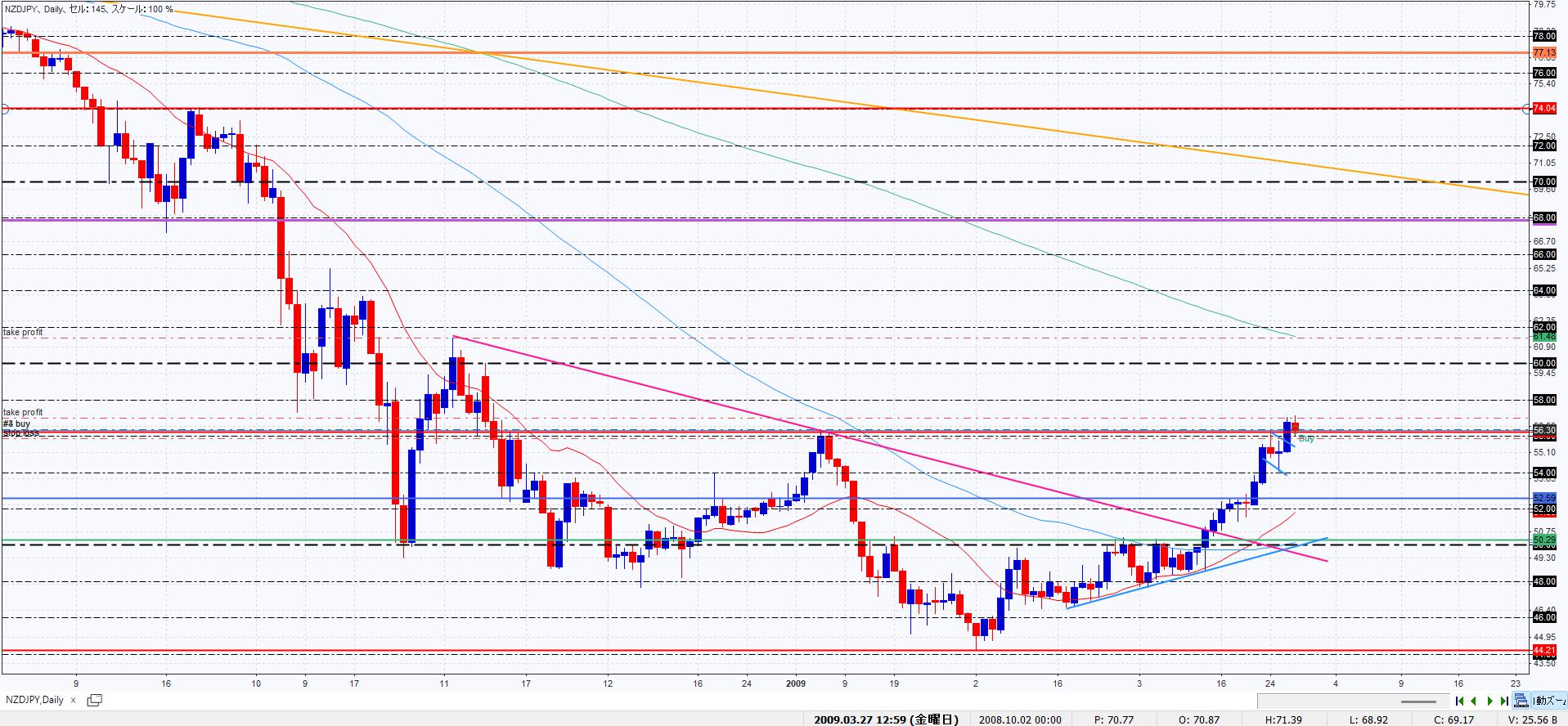Select the NZDJPY,Daily chart tab
Viewport: 1568px width, 726px height.
pyautogui.click(x=35, y=701)
